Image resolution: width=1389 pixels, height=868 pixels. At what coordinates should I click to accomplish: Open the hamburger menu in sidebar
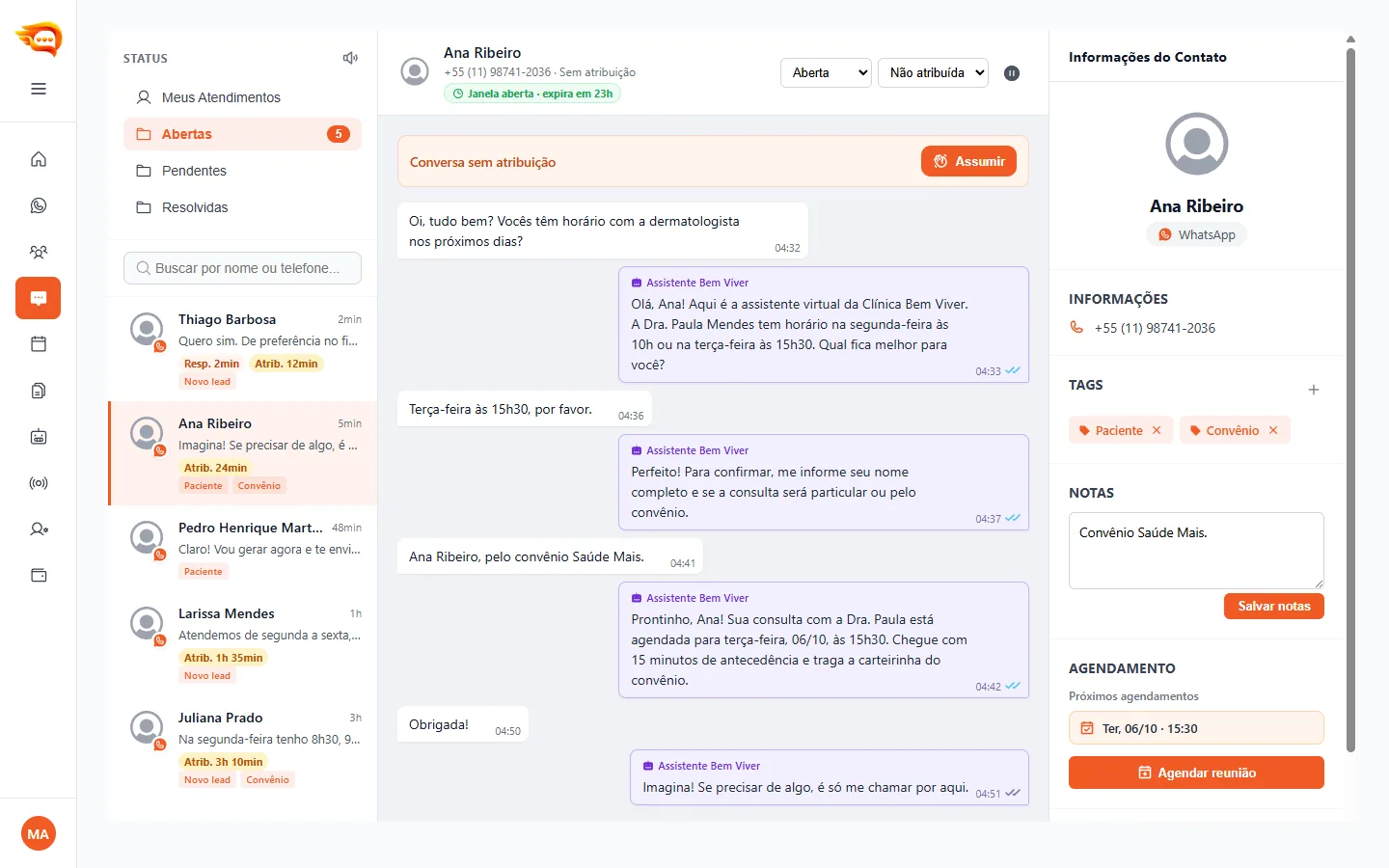39,89
